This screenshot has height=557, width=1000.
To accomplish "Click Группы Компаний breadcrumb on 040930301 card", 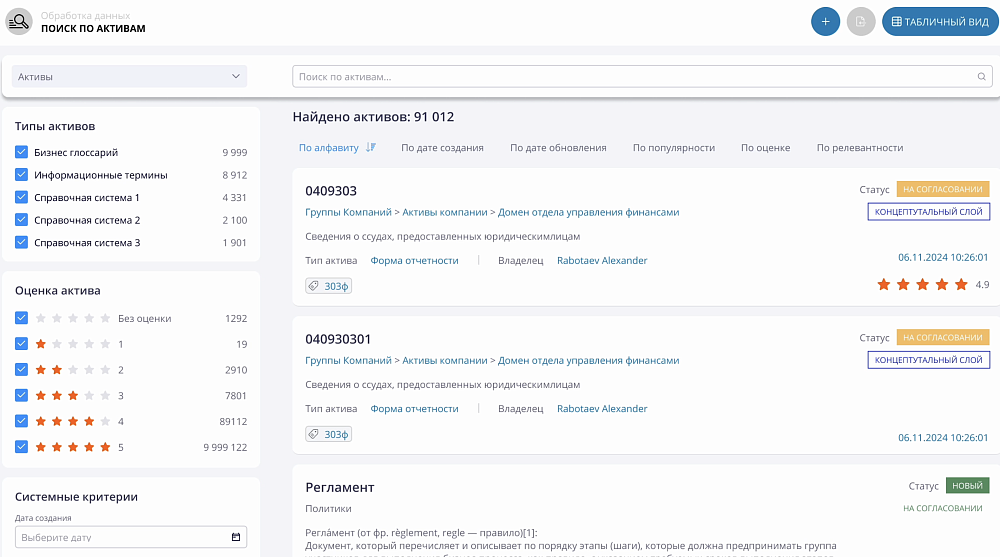I will pyautogui.click(x=348, y=360).
